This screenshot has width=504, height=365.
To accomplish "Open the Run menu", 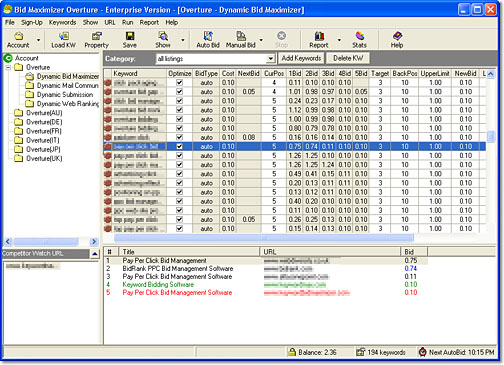I will (x=127, y=23).
